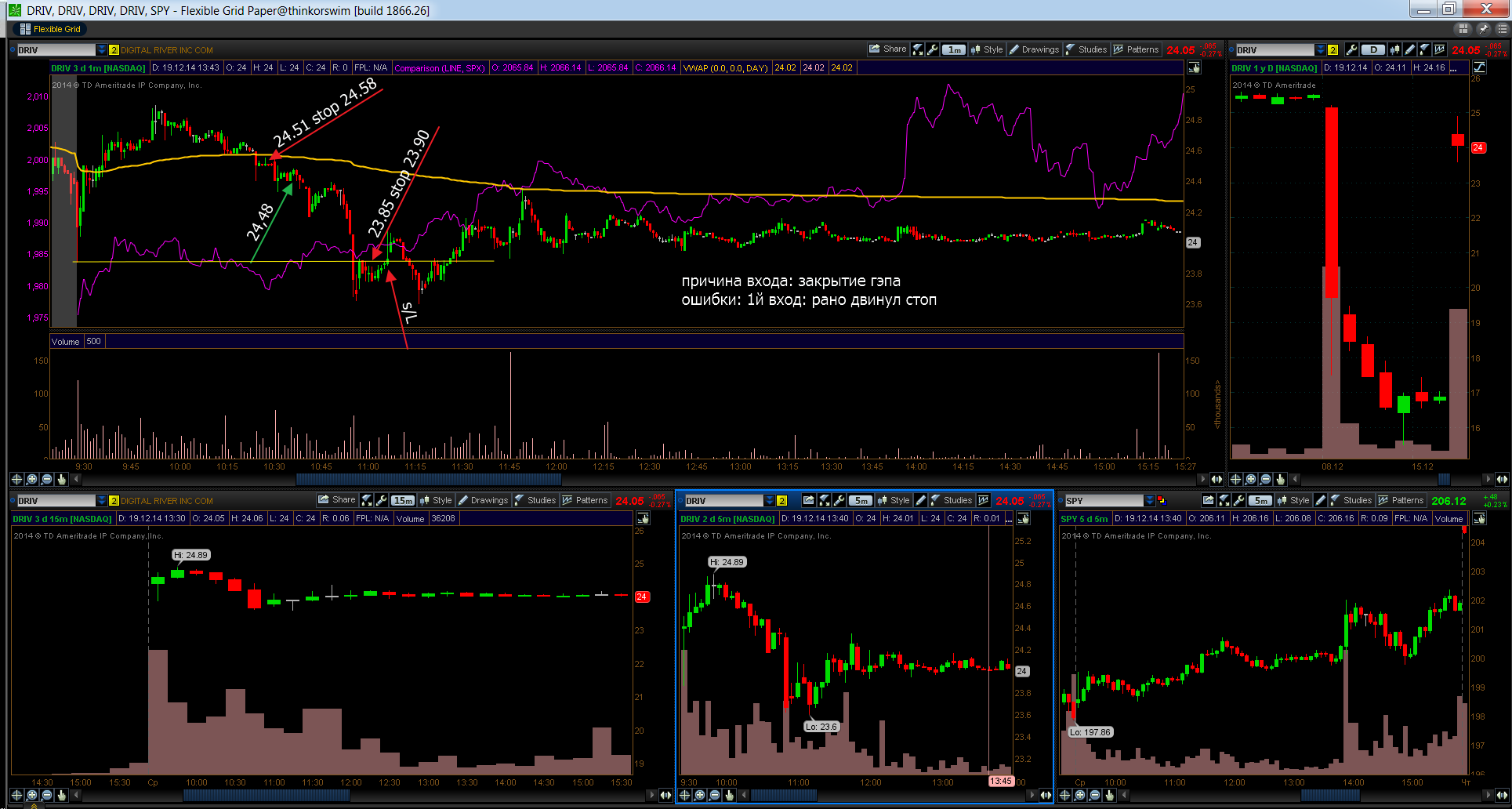Screen dimensions: 1512x809
Task: Open Studies in 15m DRIV chart
Action: point(535,500)
